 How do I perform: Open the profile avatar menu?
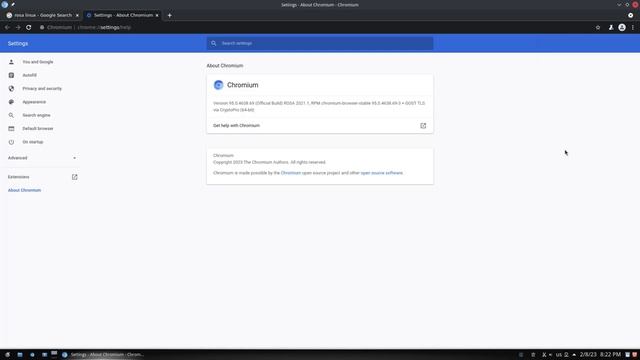point(622,27)
